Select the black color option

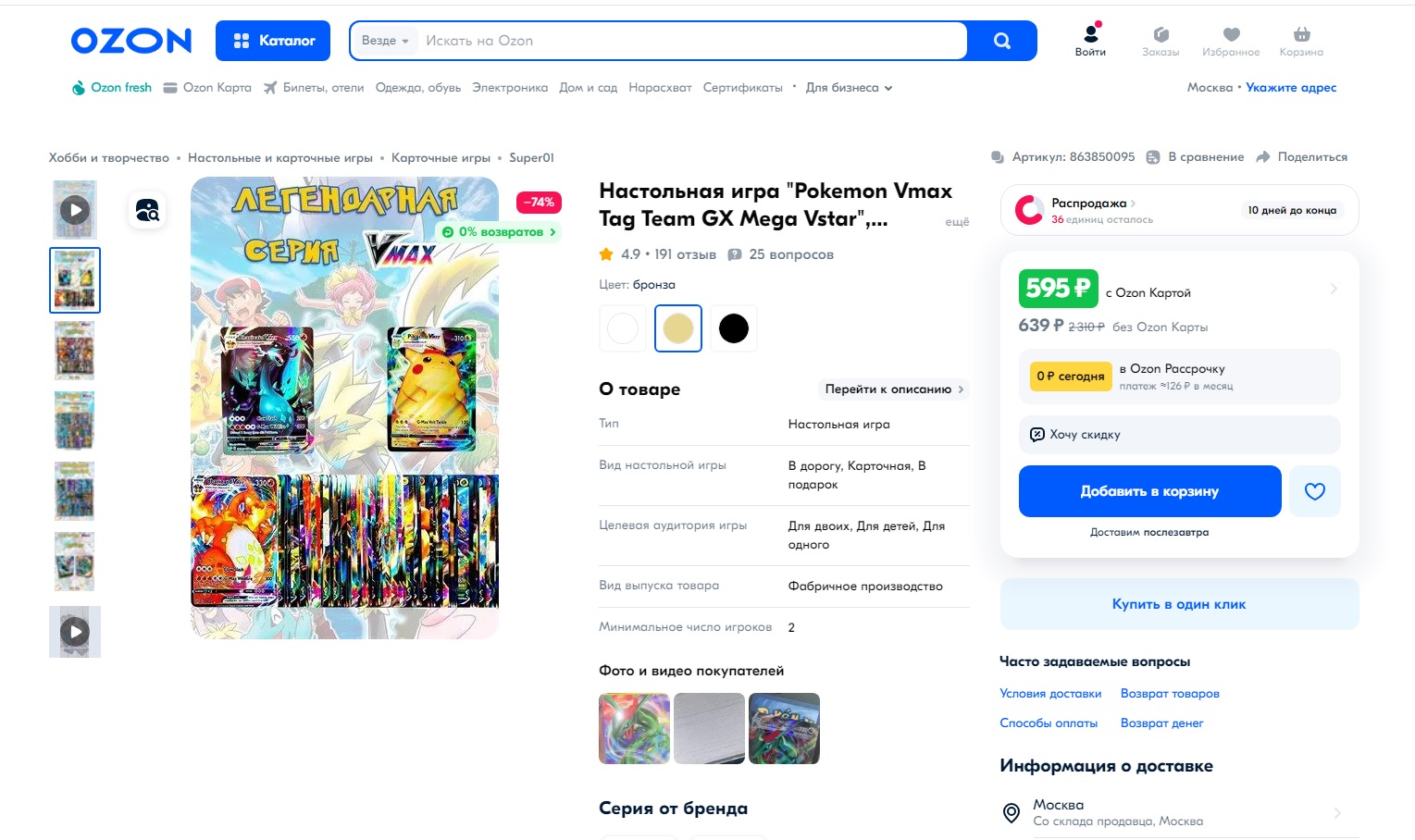733,328
